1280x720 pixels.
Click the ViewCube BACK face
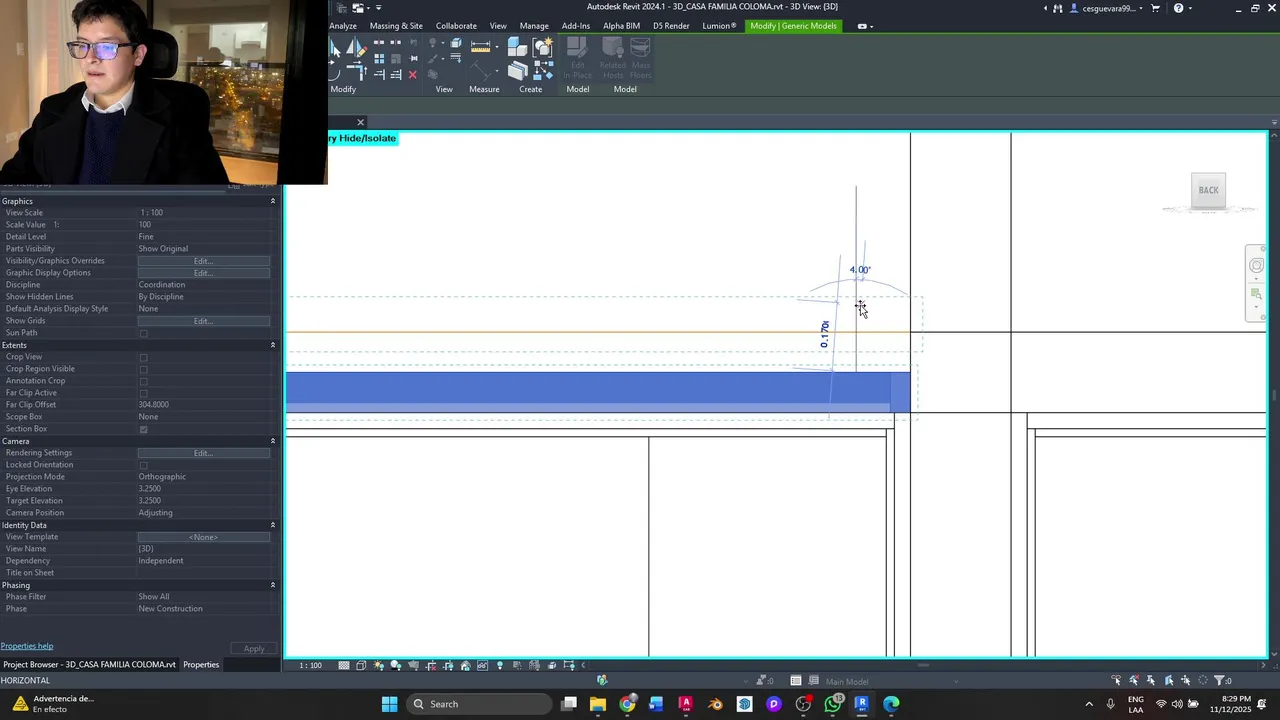point(1208,190)
